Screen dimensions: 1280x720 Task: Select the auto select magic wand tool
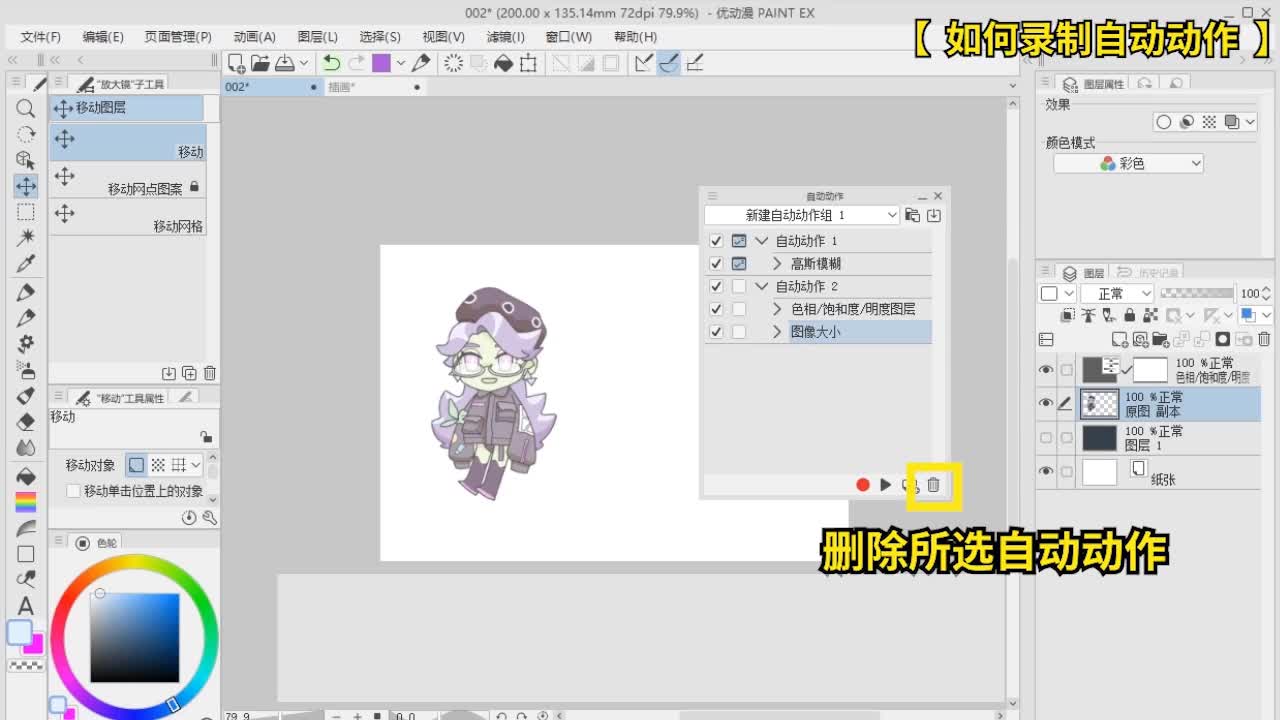click(x=26, y=238)
